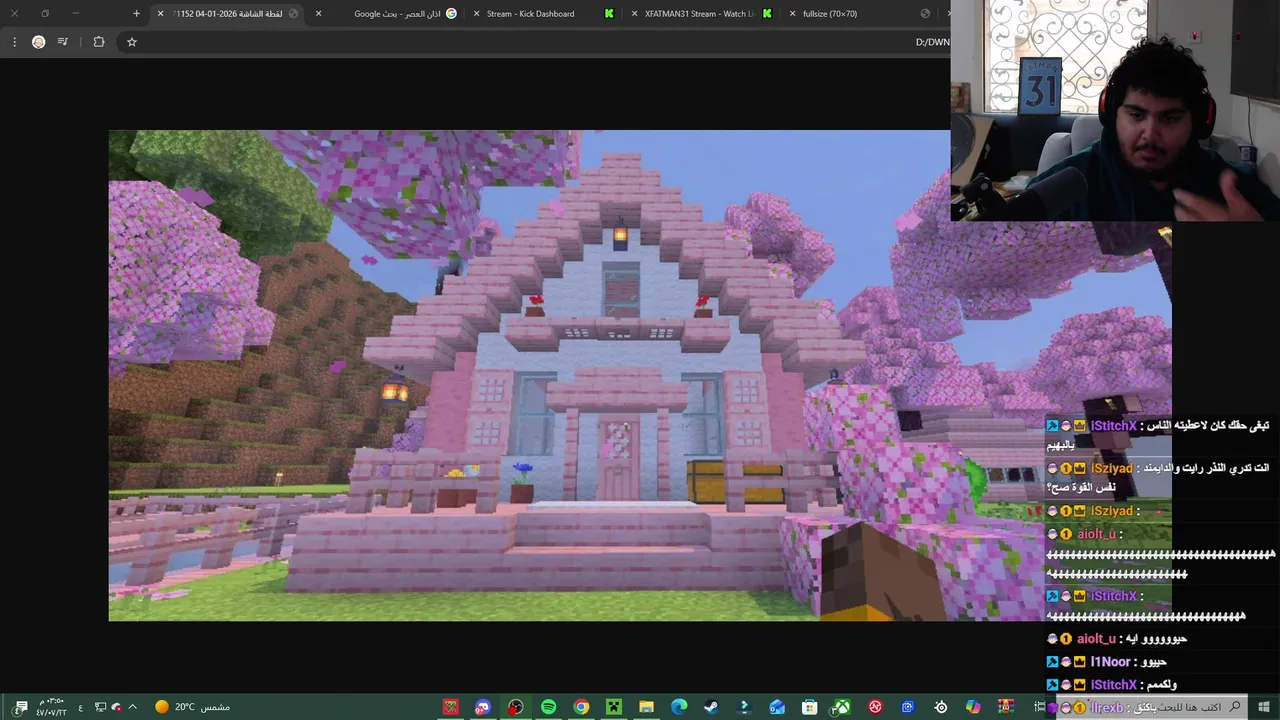This screenshot has height=720, width=1280.
Task: Open Outlook mail icon in taskbar
Action: pos(777,707)
